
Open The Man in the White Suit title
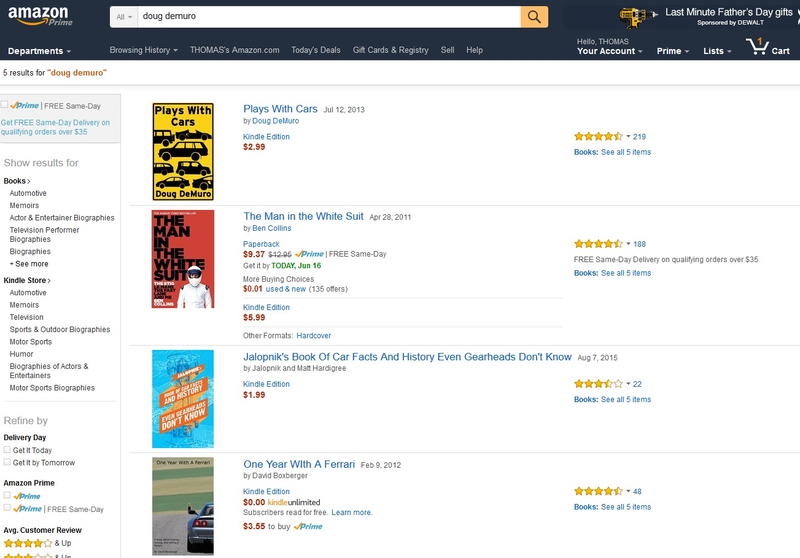coord(303,216)
